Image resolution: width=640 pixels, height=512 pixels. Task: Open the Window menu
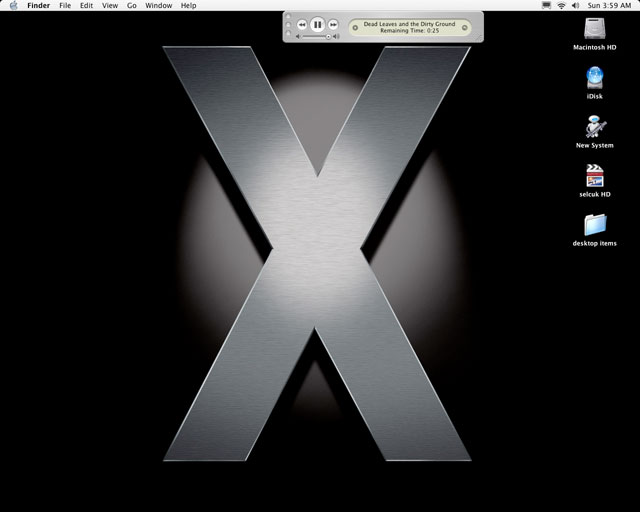click(x=158, y=5)
